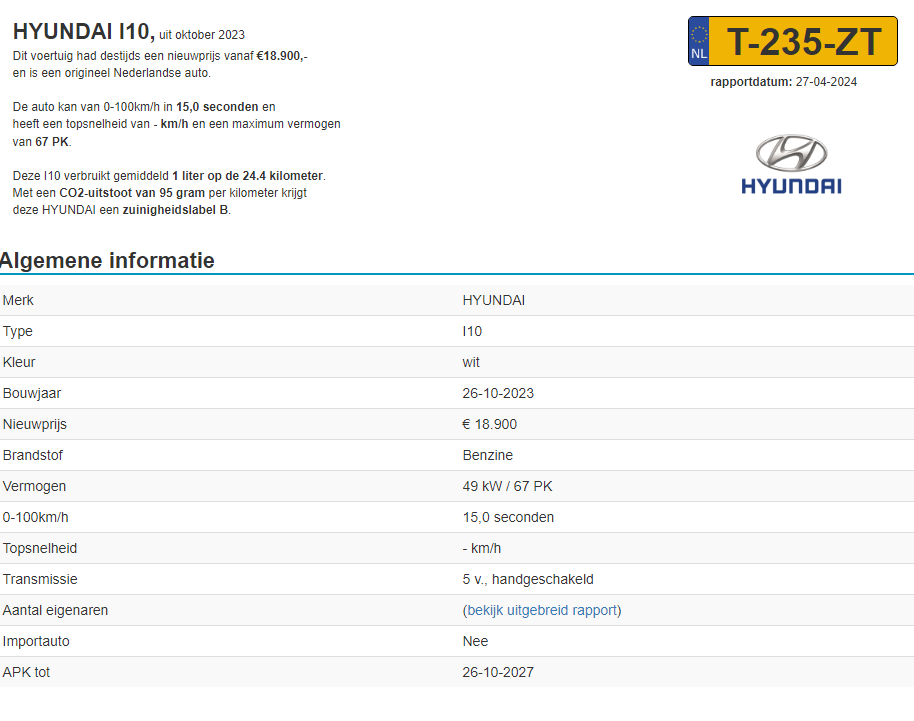Image resolution: width=914 pixels, height=721 pixels.
Task: Click the bold '€18.900,-' price text
Action: 282,56
